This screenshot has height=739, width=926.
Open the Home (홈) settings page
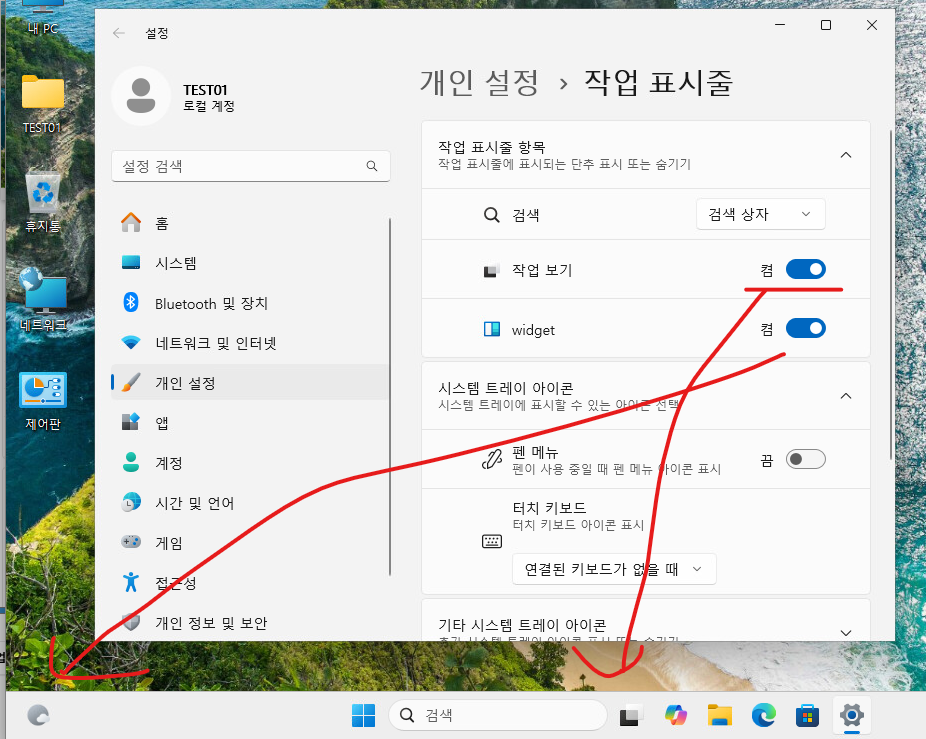(x=250, y=223)
